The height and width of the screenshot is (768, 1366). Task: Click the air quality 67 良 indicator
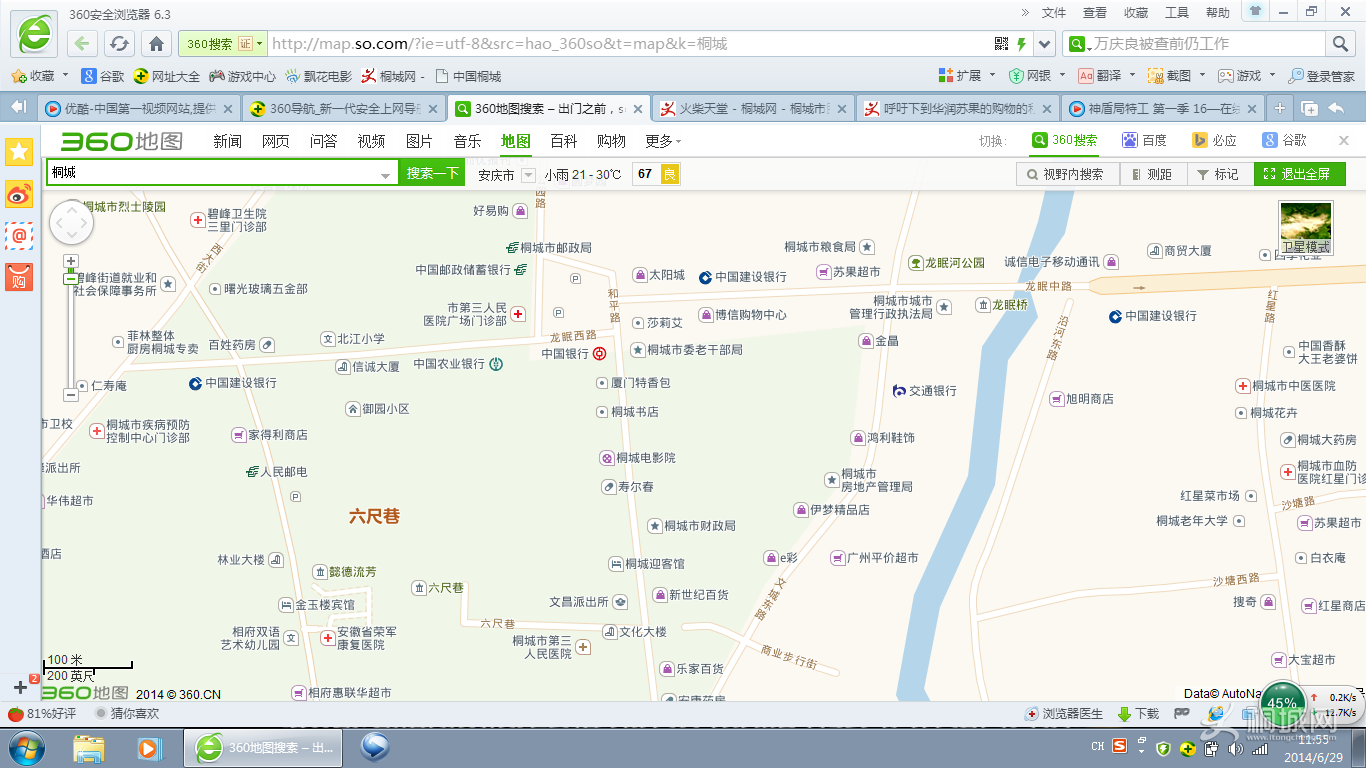pyautogui.click(x=656, y=174)
